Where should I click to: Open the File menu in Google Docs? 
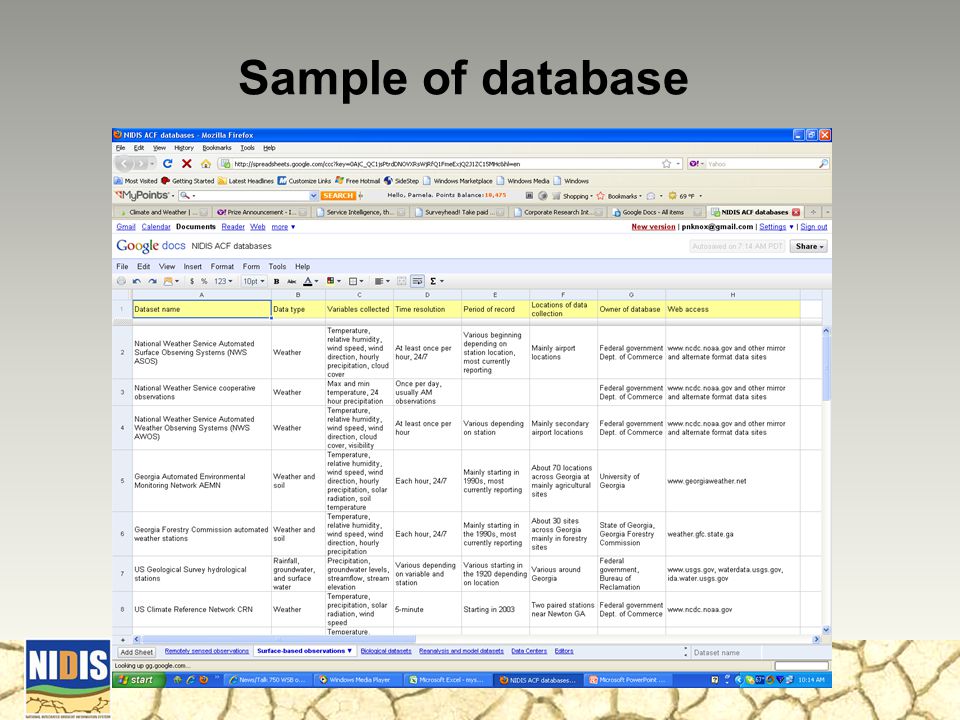[122, 266]
